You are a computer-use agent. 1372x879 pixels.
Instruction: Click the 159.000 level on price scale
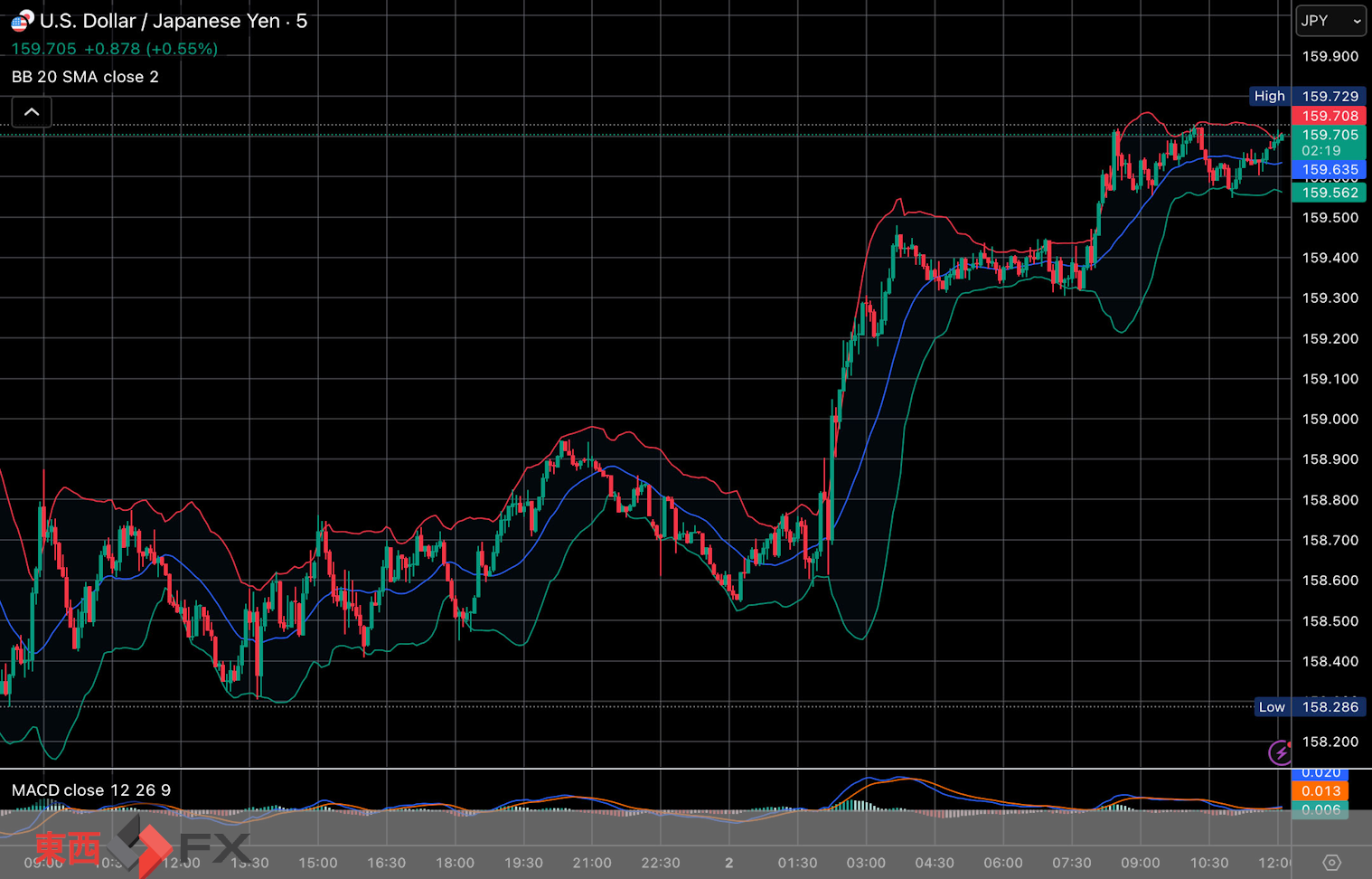coord(1330,419)
